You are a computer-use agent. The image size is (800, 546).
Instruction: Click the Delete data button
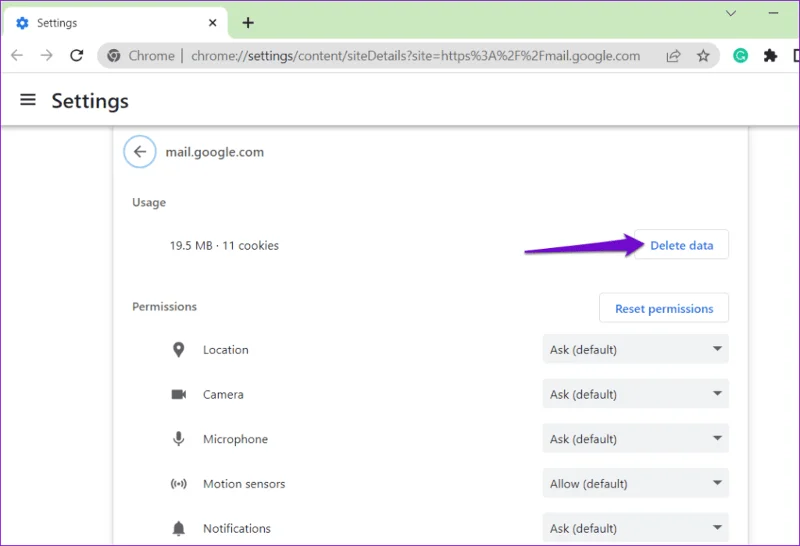pos(681,245)
